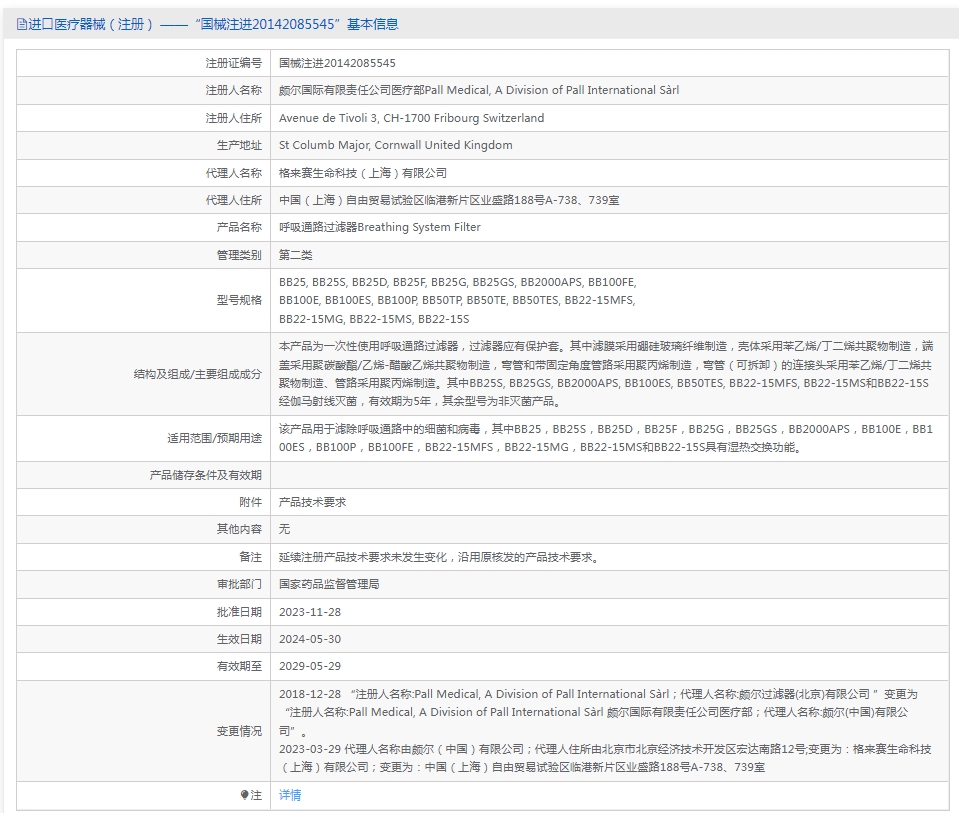Click the 生产地址 row label

click(x=239, y=145)
